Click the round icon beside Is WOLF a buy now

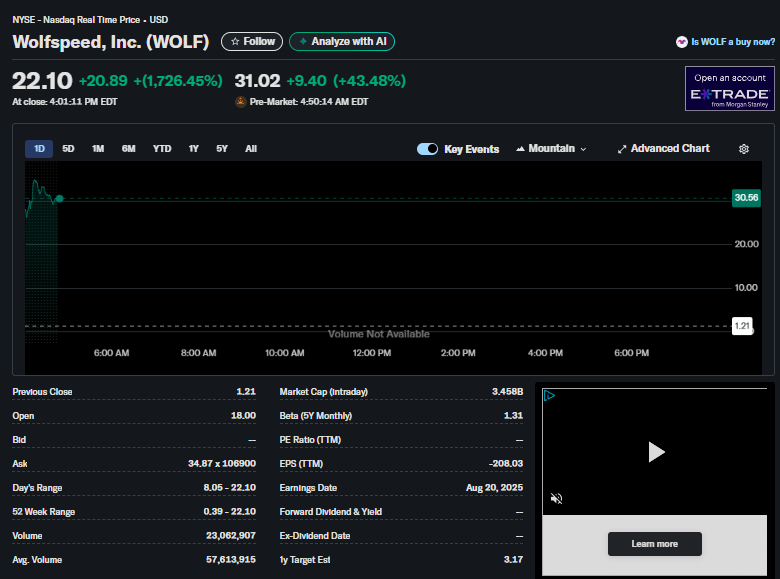pyautogui.click(x=682, y=42)
